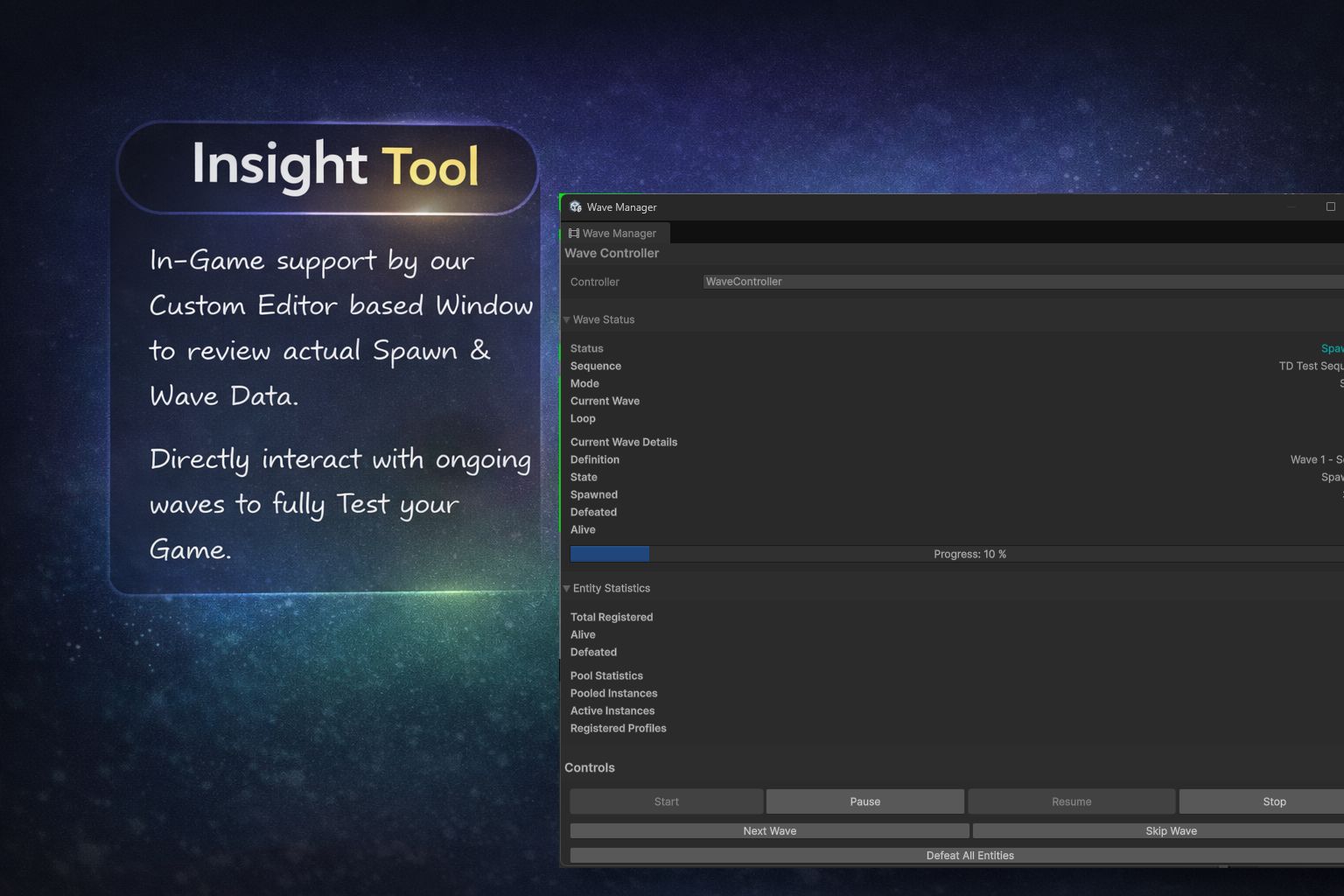The width and height of the screenshot is (1344, 896).
Task: Pause the current wave
Action: point(864,801)
